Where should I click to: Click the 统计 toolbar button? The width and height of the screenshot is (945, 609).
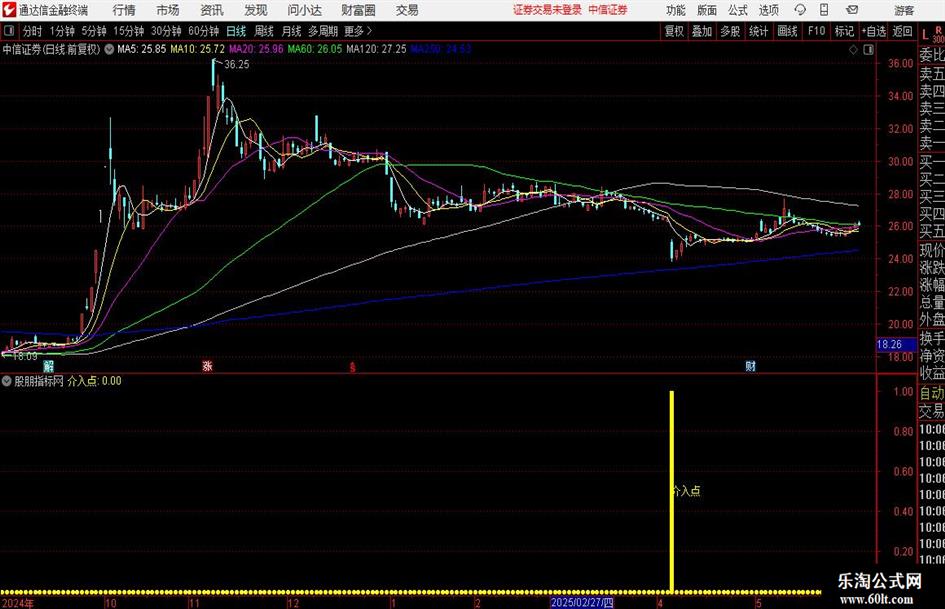click(758, 31)
